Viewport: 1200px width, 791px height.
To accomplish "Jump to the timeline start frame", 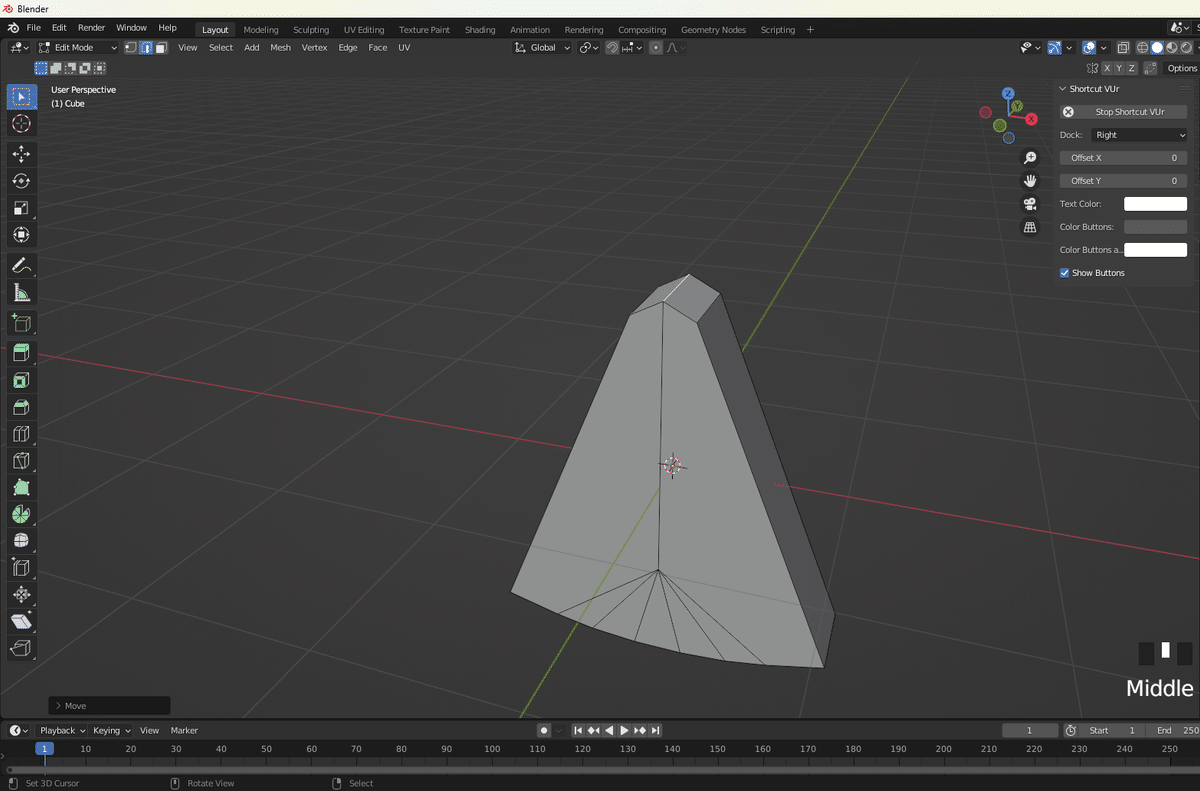I will coord(578,731).
